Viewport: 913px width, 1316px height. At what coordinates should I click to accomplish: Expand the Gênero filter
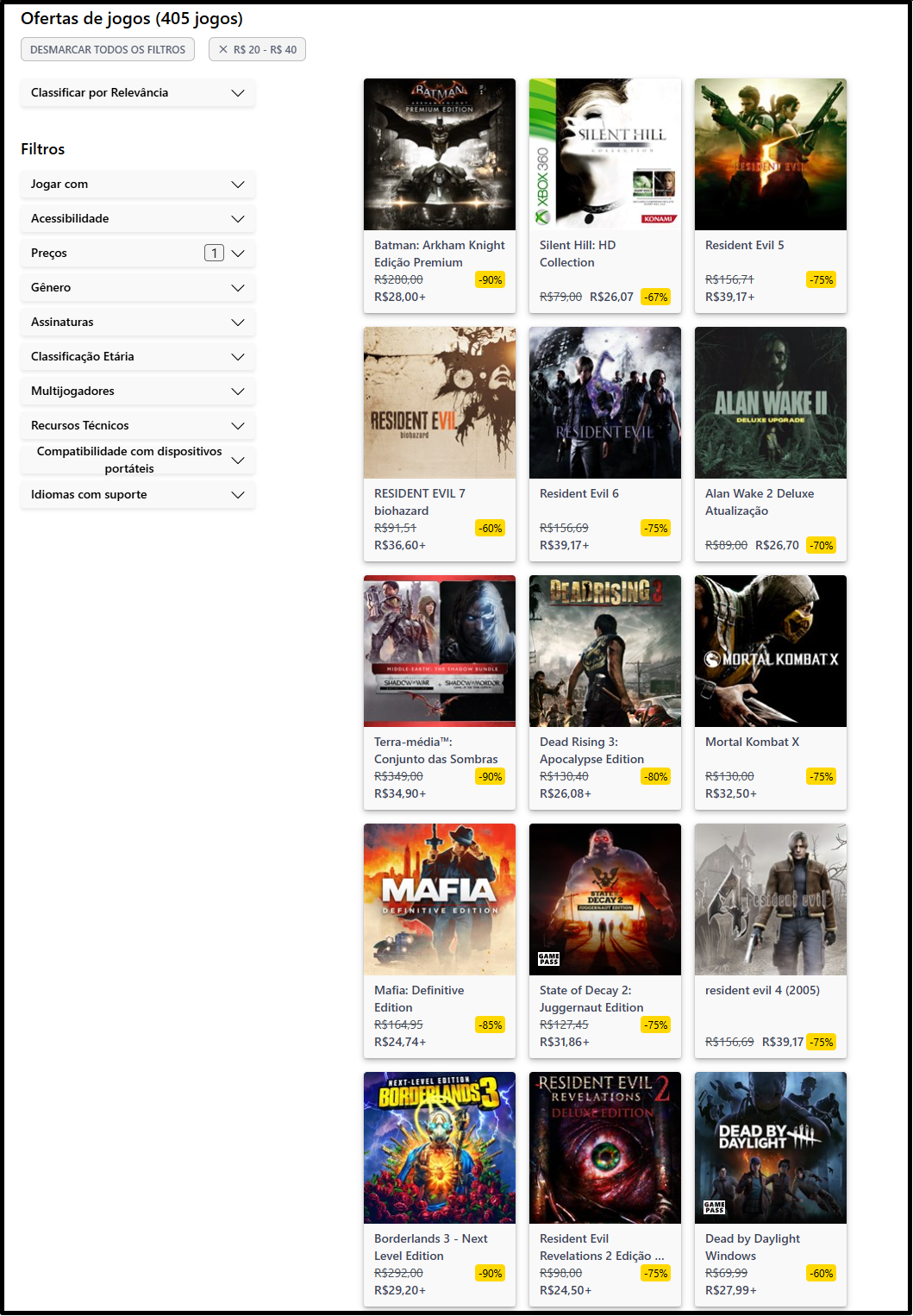click(x=138, y=288)
